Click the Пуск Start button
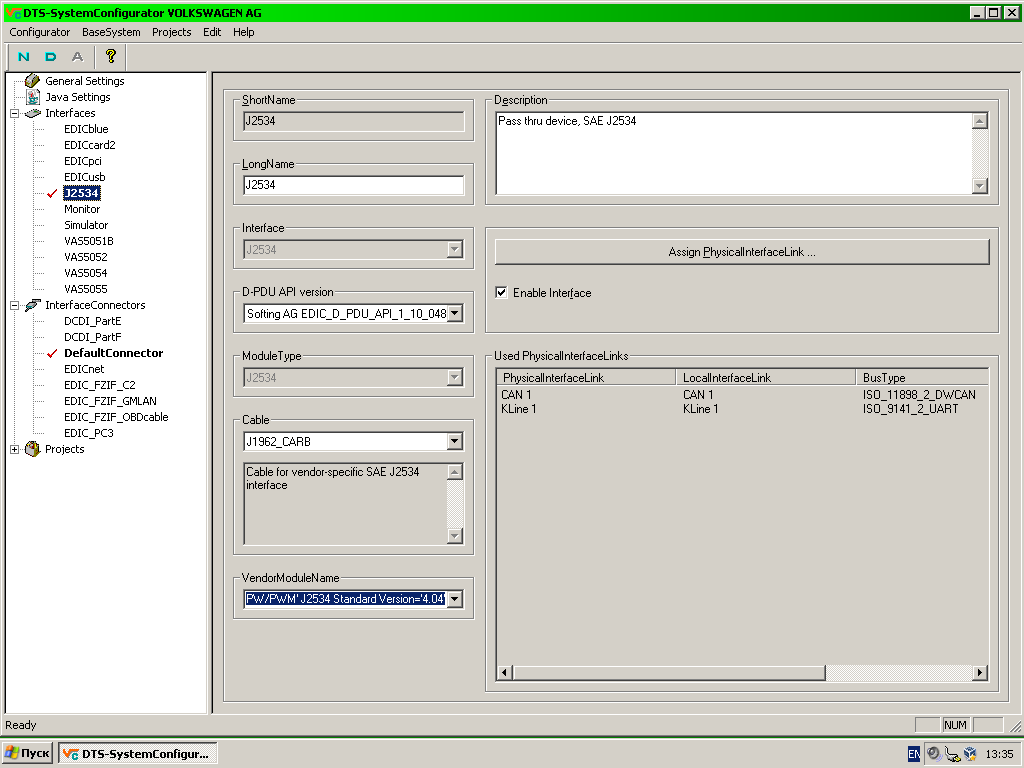 [27, 753]
